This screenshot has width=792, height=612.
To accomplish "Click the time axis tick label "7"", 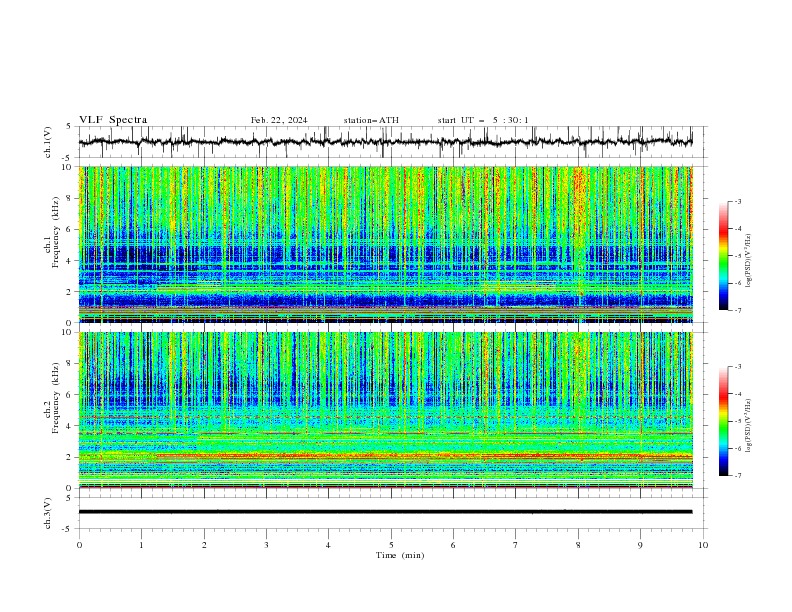I will click(x=516, y=545).
